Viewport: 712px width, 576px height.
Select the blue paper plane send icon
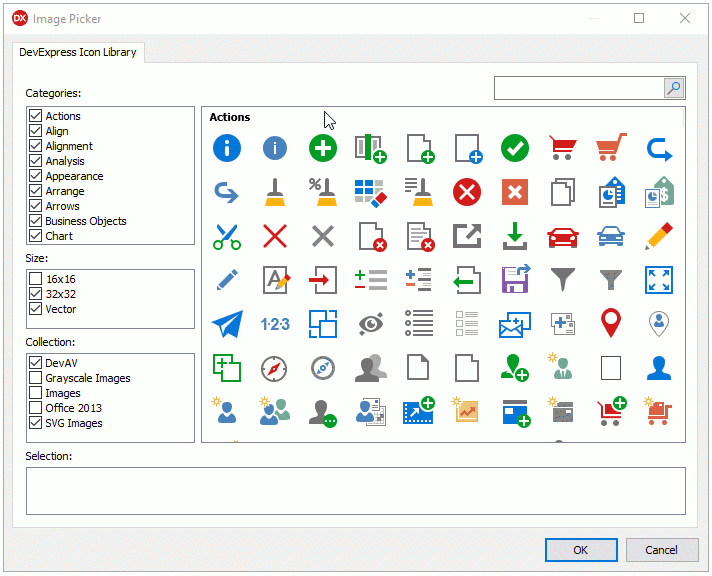[x=227, y=324]
